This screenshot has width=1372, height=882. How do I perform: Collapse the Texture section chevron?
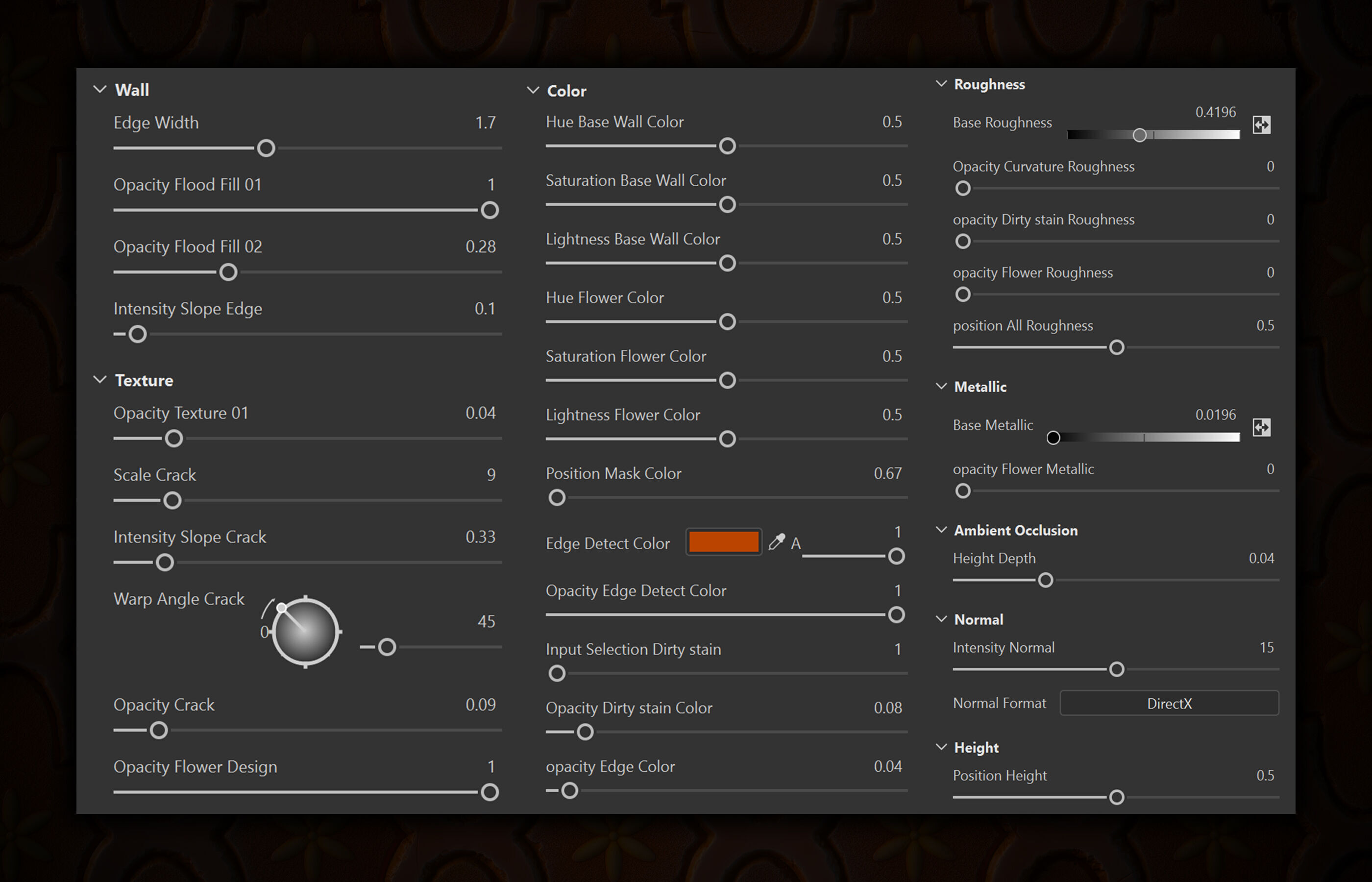(x=100, y=380)
